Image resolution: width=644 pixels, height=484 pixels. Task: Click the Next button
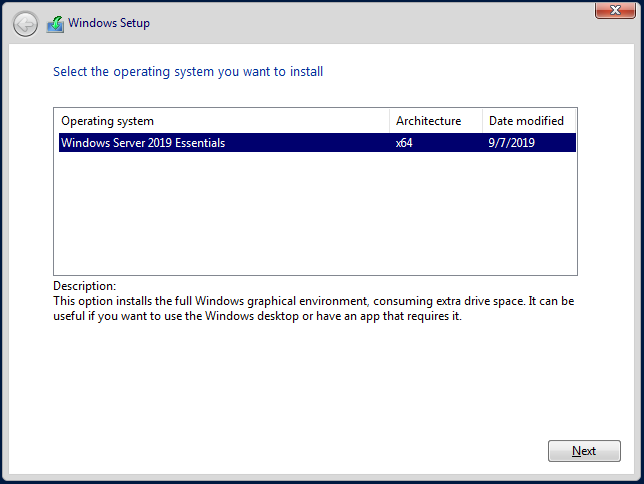pyautogui.click(x=584, y=451)
